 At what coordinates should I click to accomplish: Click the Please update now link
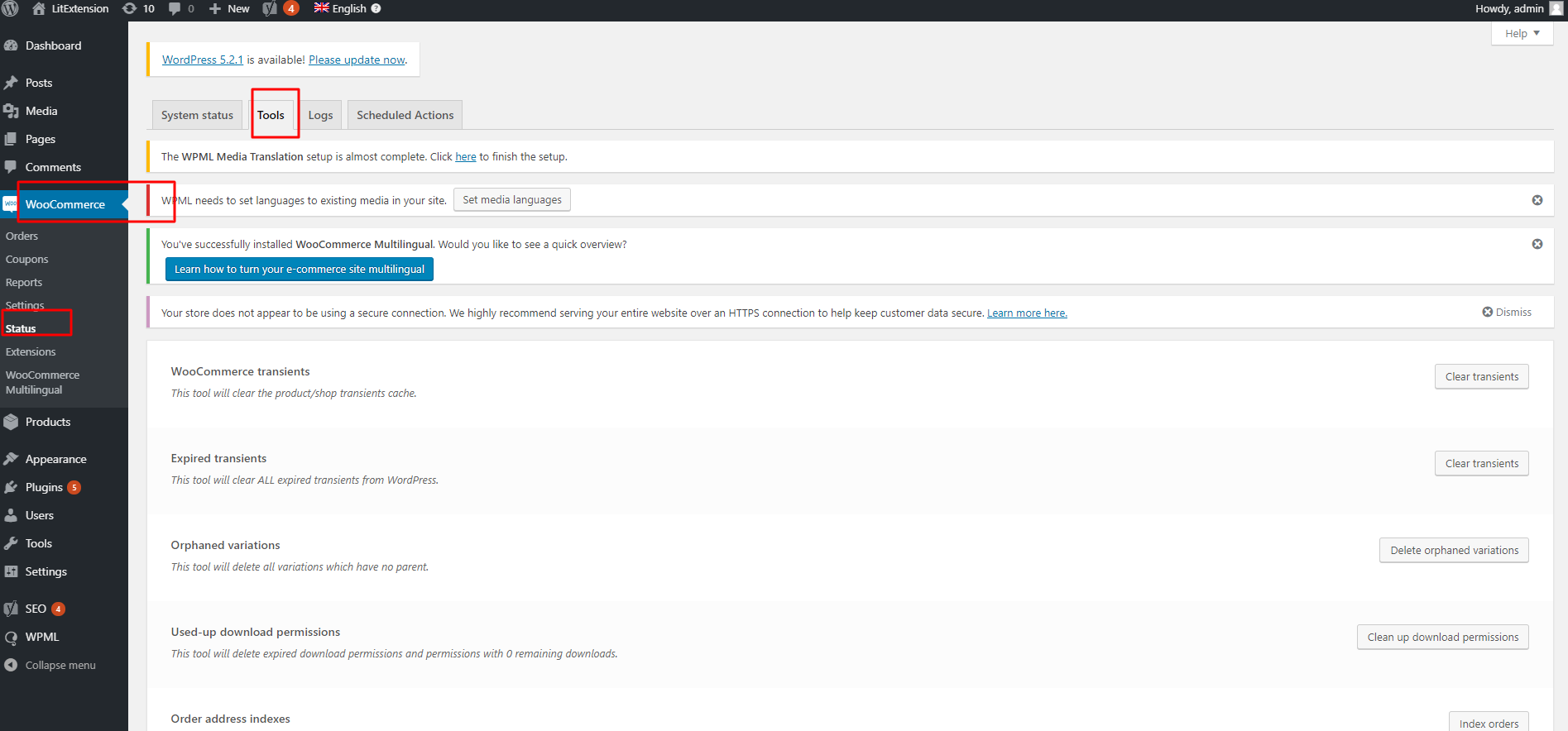[x=357, y=60]
